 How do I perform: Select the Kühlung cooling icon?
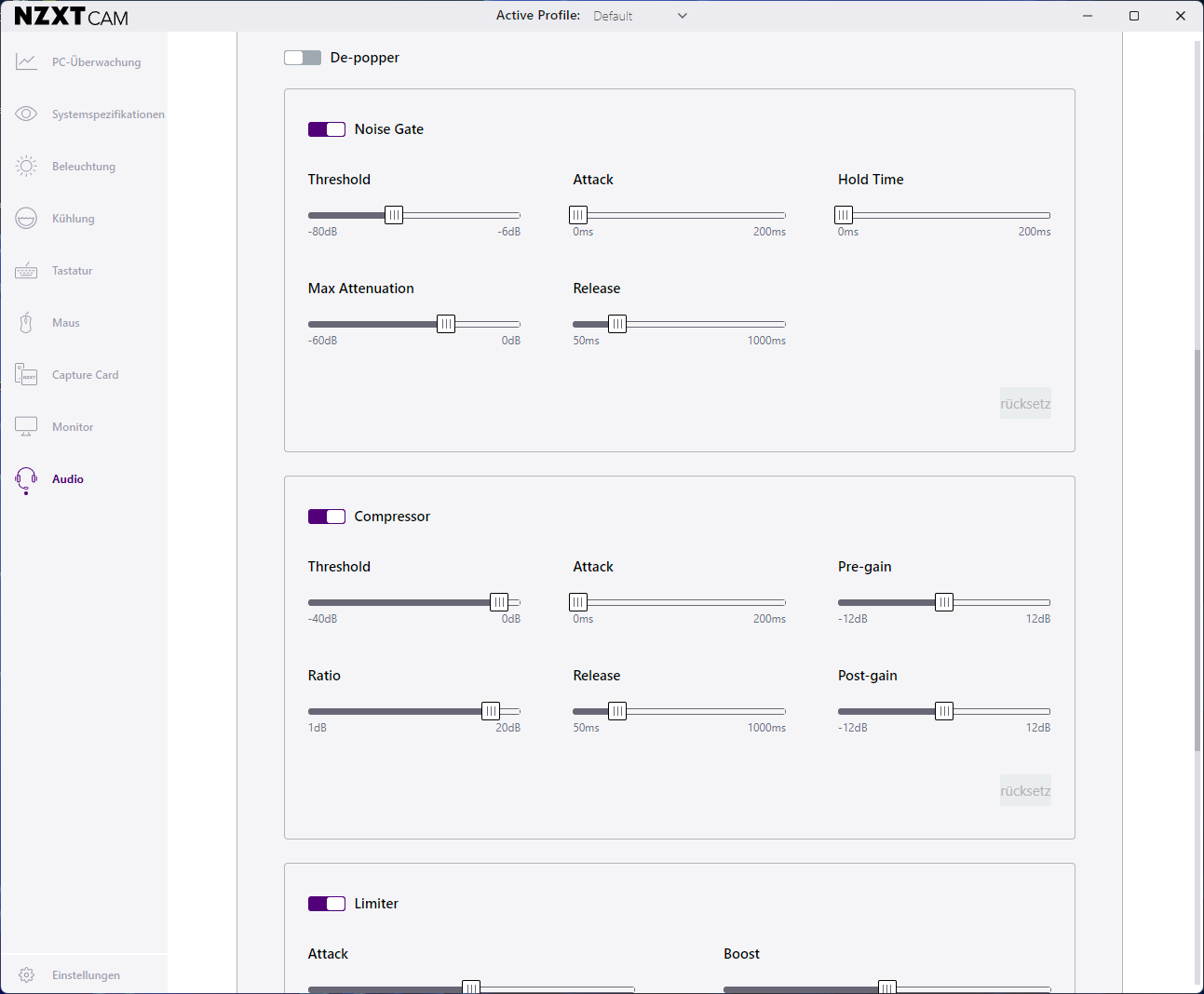26,219
